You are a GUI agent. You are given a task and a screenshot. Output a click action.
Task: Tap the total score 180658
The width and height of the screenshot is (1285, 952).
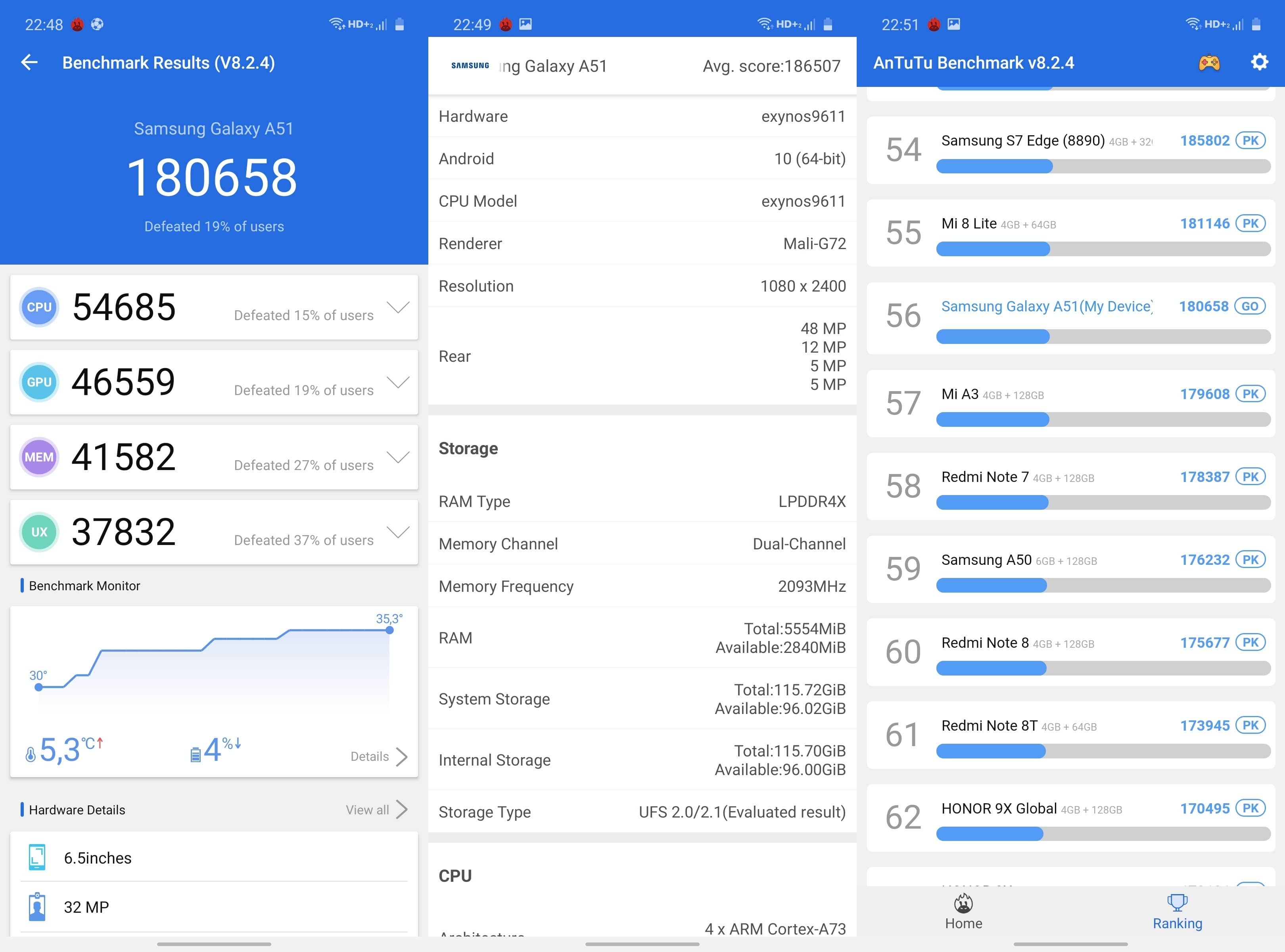[212, 177]
